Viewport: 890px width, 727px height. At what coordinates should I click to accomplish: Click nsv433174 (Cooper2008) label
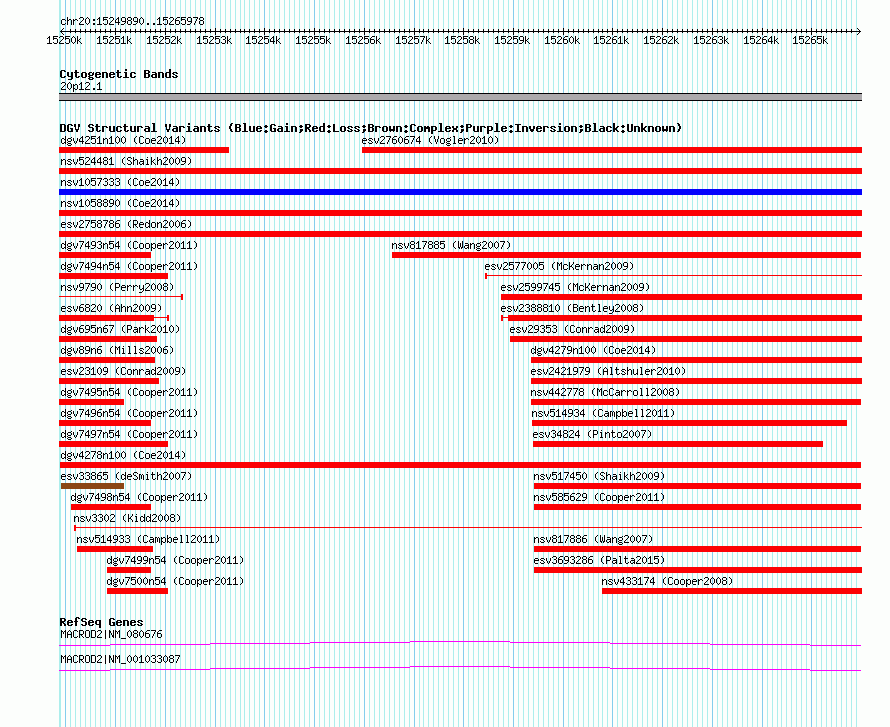667,581
